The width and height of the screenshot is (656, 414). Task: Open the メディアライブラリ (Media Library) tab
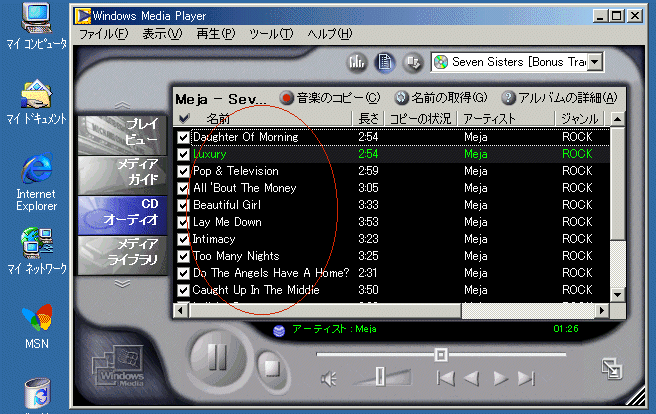pyautogui.click(x=123, y=255)
